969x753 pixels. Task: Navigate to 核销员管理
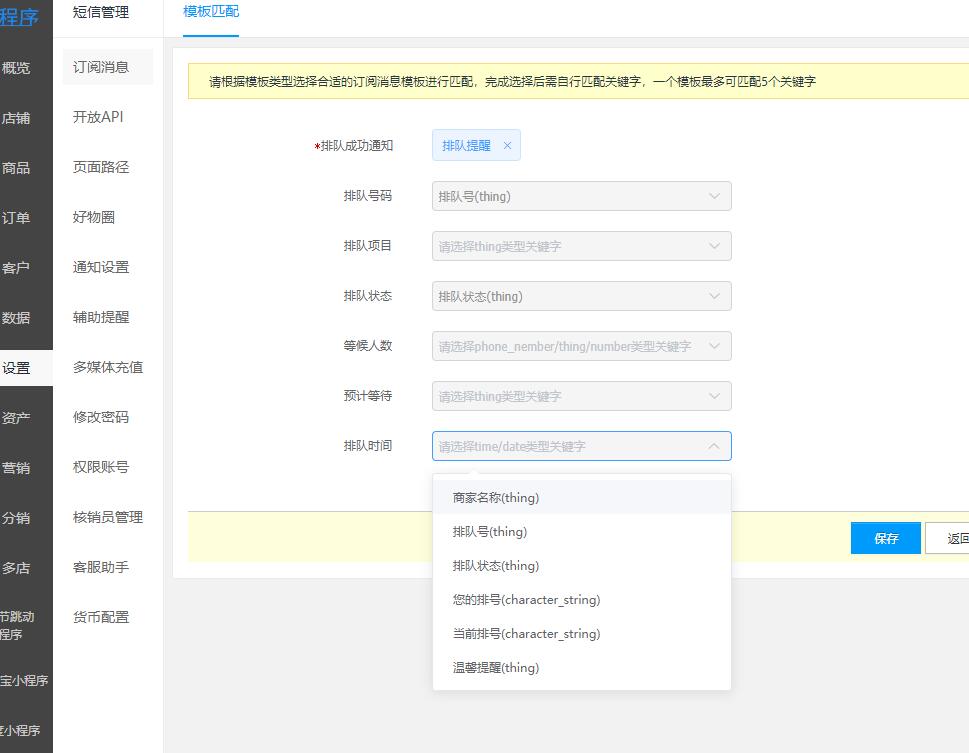tap(108, 517)
